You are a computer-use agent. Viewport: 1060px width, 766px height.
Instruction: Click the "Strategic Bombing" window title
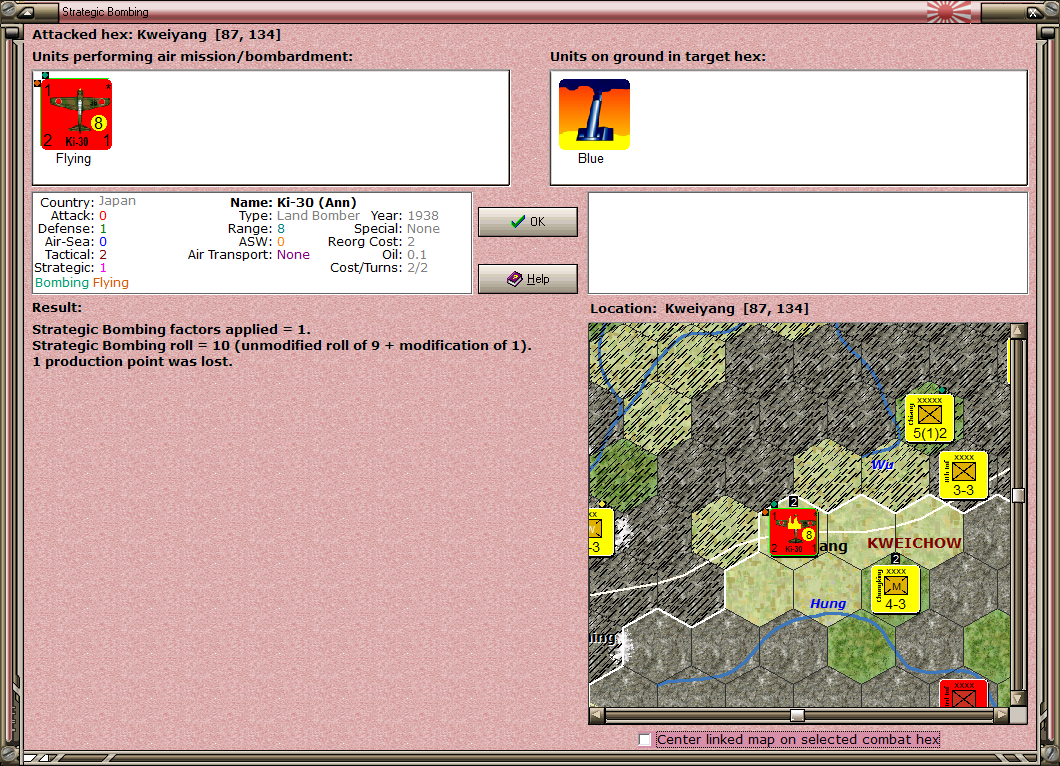click(x=105, y=11)
